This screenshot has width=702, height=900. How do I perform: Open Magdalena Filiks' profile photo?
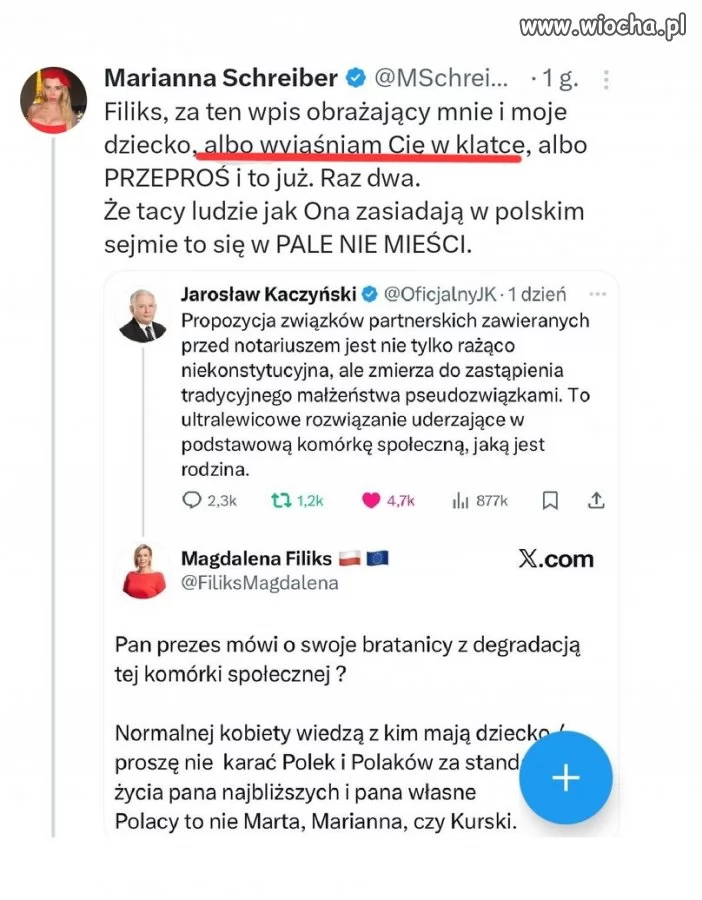point(143,572)
